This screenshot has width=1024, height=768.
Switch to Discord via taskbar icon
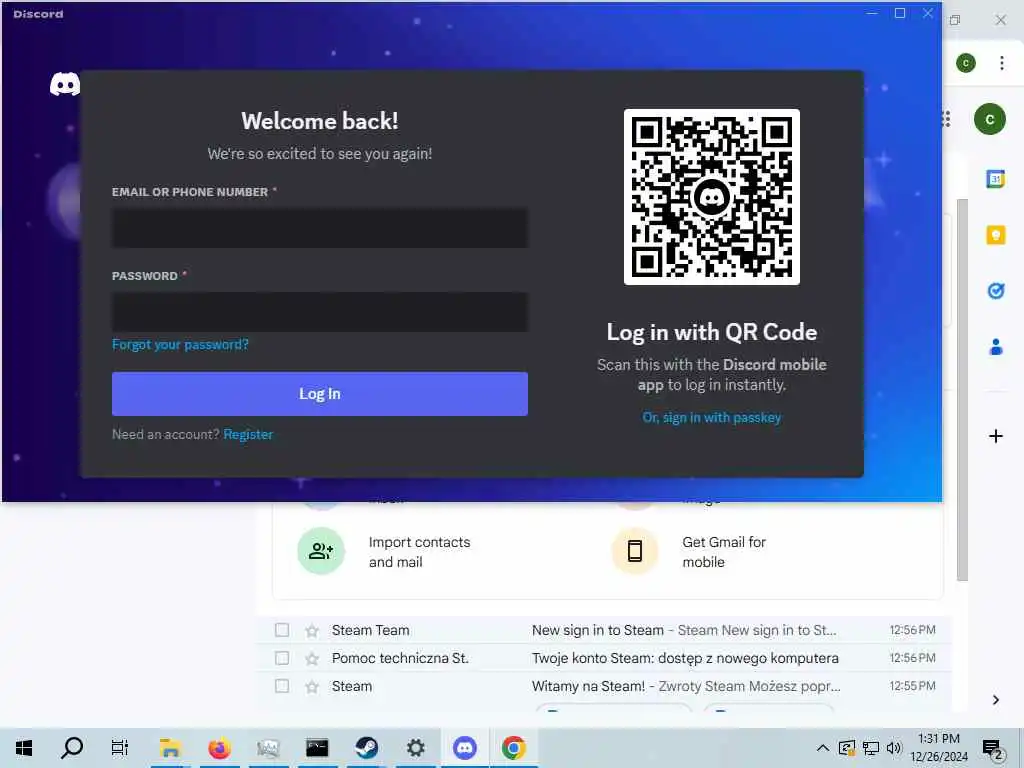click(x=464, y=748)
